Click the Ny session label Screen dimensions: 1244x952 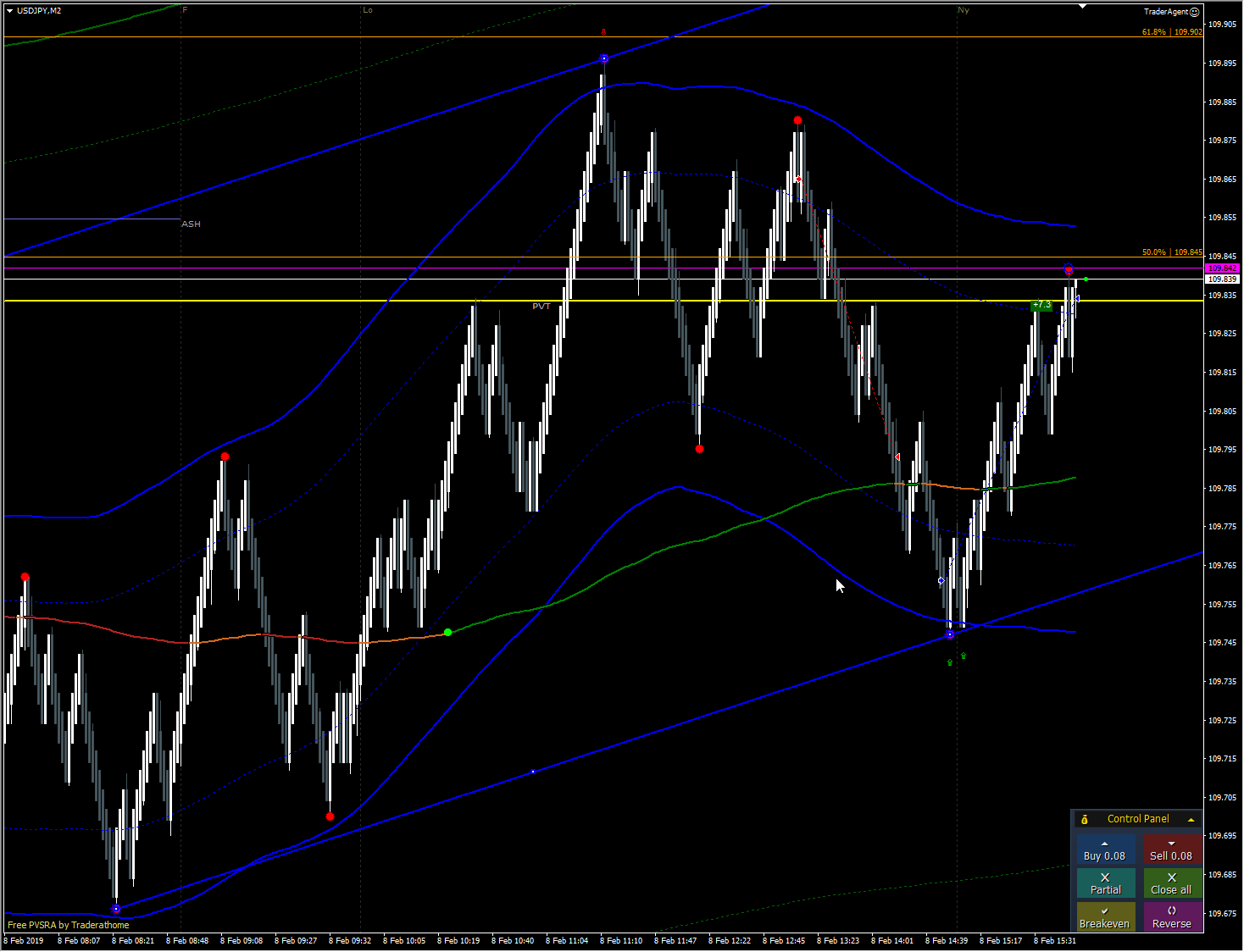964,10
